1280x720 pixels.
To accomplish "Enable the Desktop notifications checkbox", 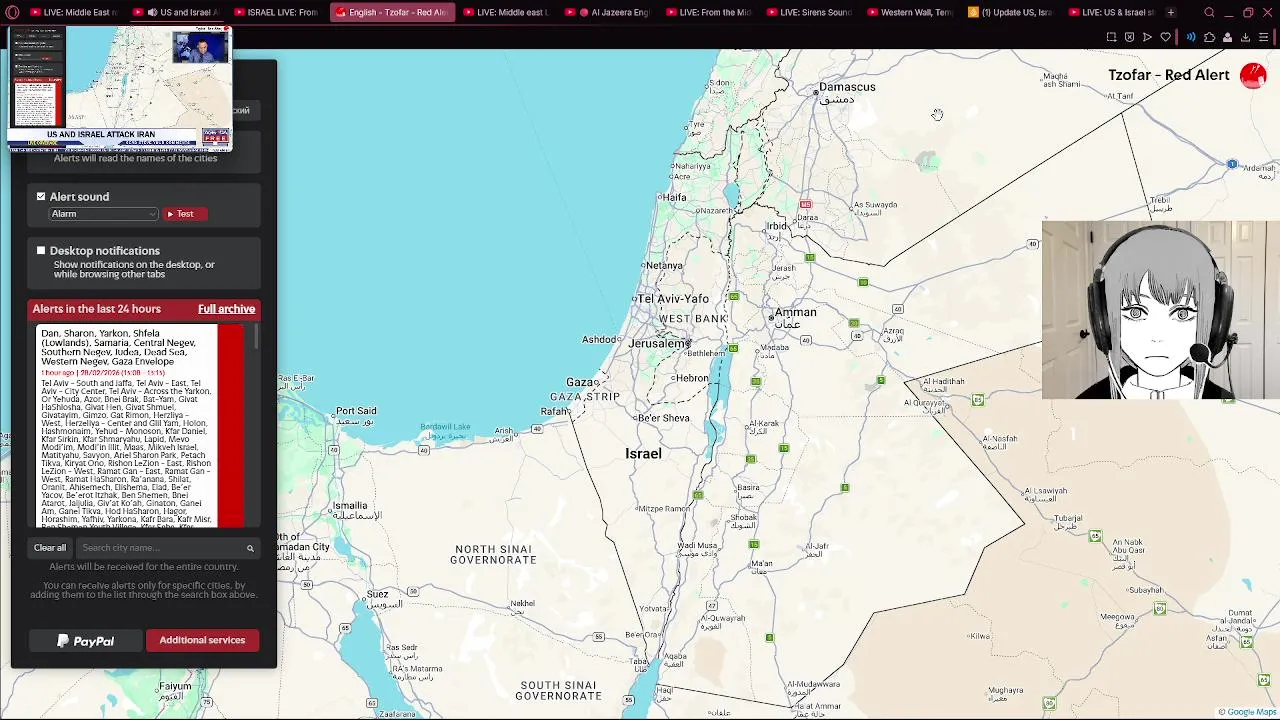I will click(41, 251).
